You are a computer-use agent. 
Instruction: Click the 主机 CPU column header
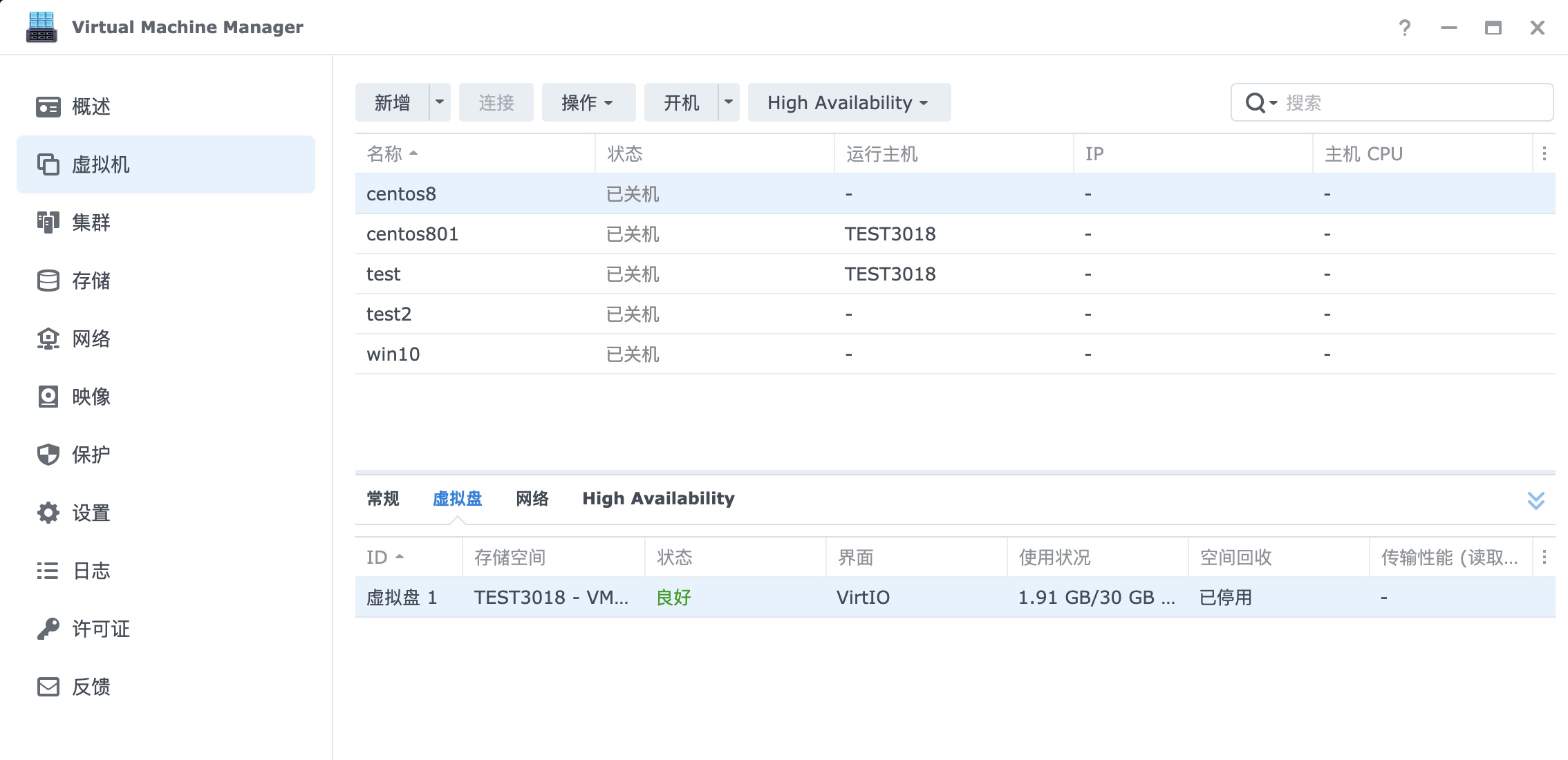[1423, 153]
